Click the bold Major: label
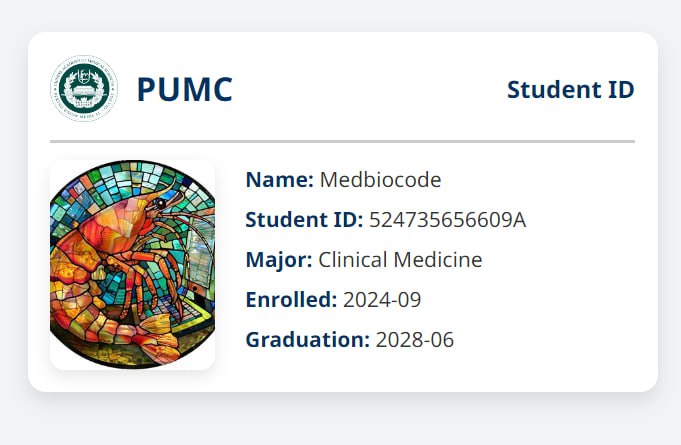This screenshot has width=681, height=445. [279, 260]
